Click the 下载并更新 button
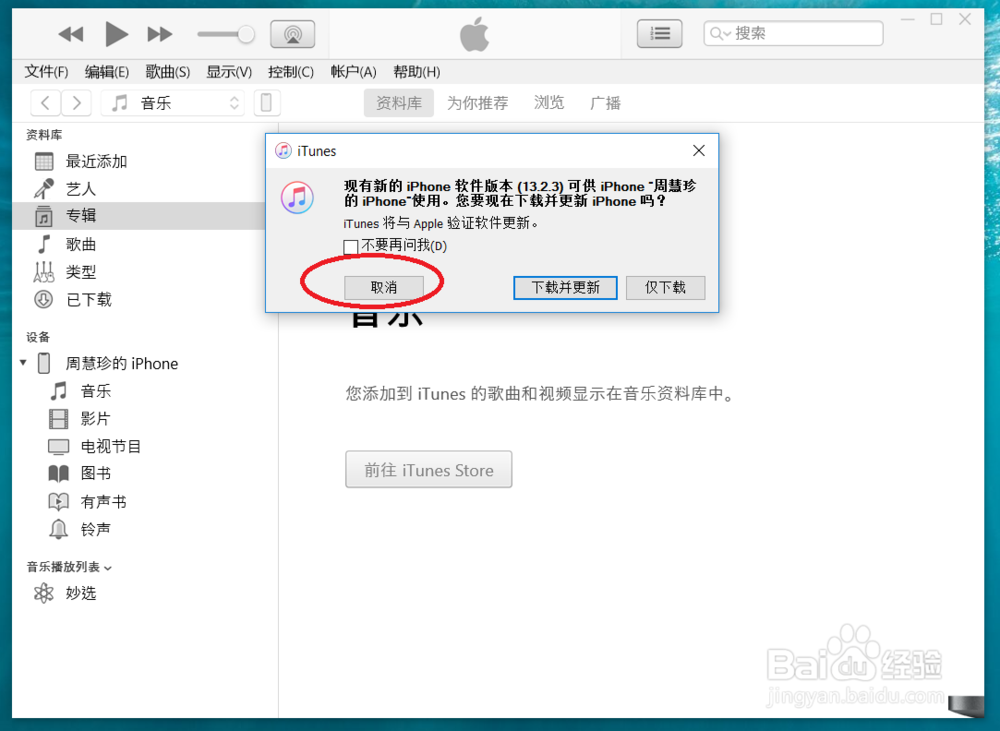Viewport: 1000px width, 731px height. click(566, 287)
